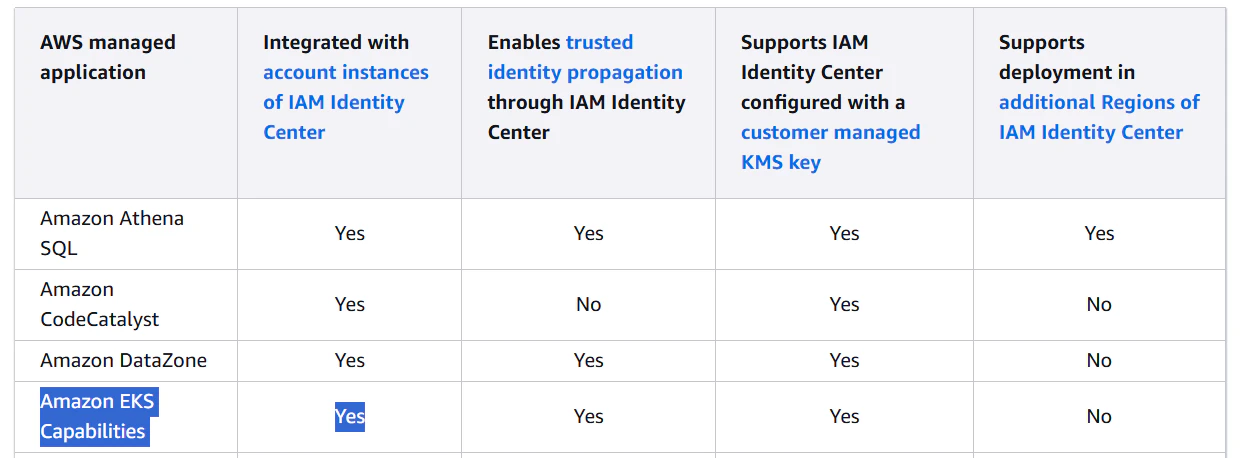Click DataZone's No under additional Regions column
Screen dimensions: 1250x458
click(1099, 360)
